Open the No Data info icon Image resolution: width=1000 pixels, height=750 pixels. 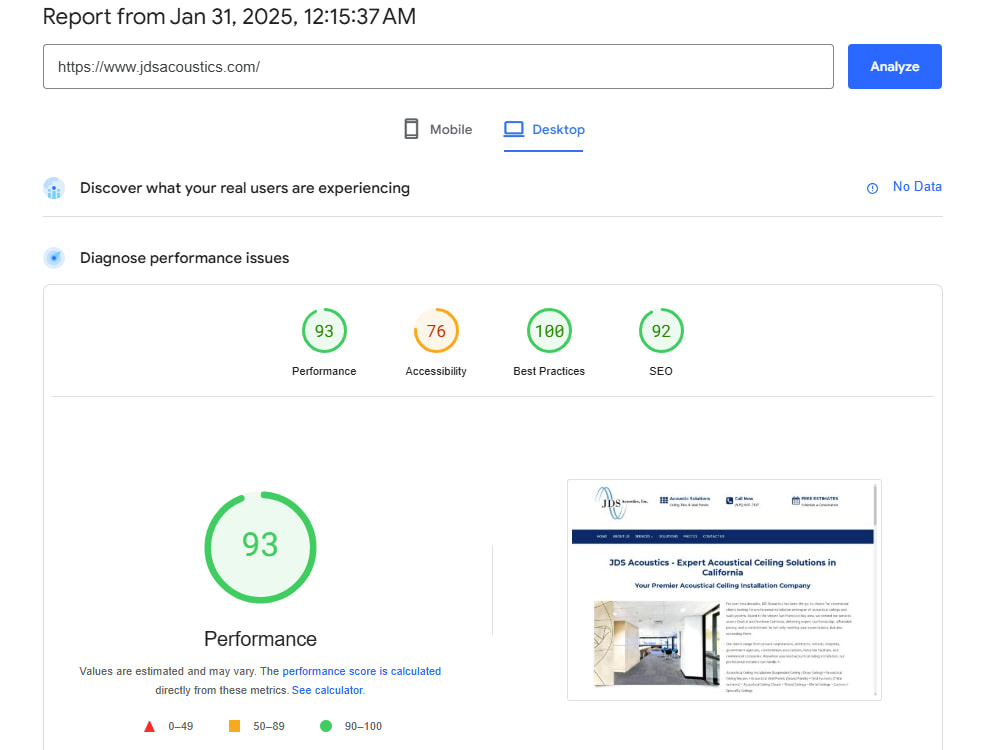[872, 188]
